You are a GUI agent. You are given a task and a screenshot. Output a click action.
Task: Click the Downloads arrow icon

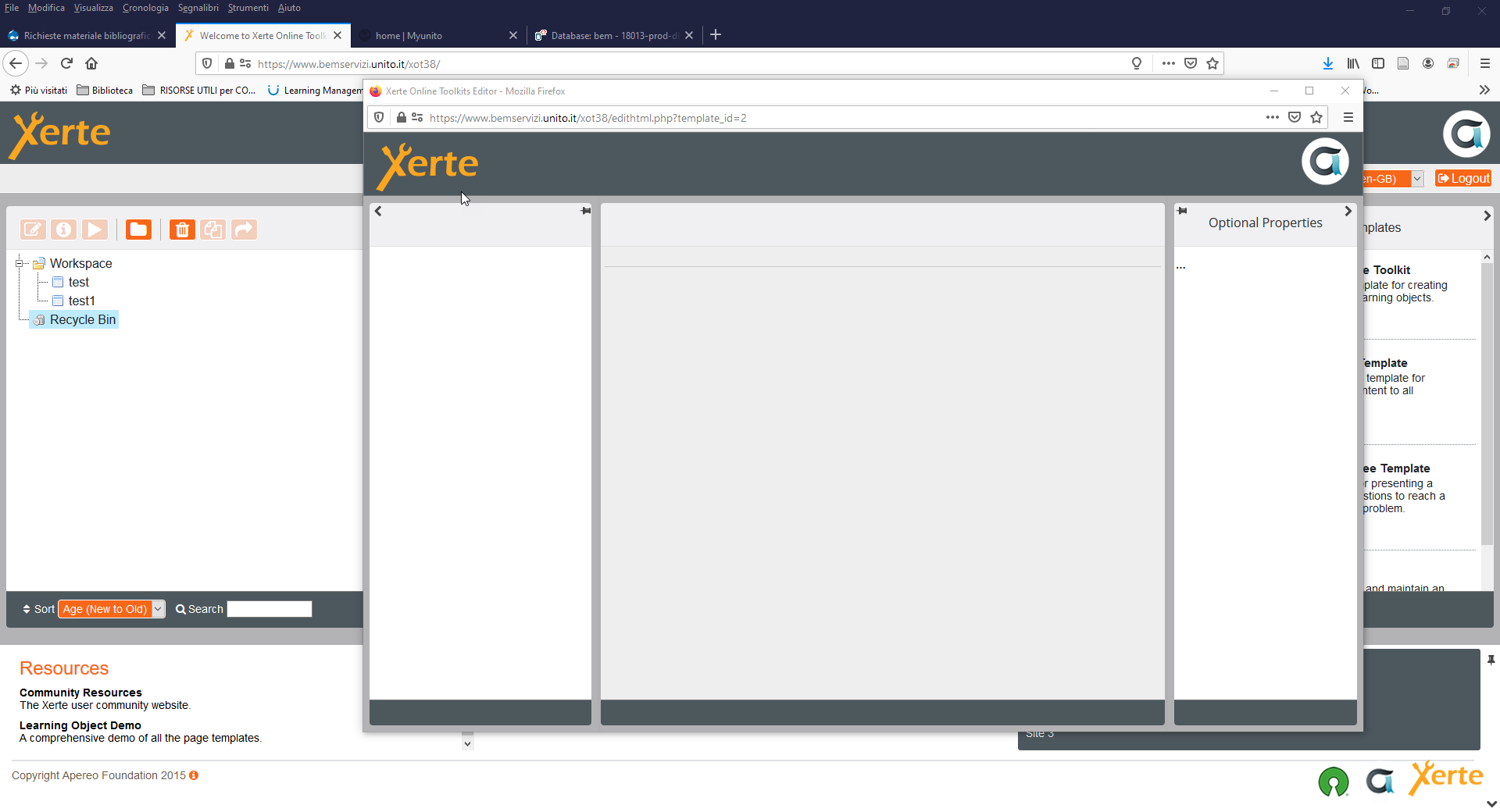(x=1327, y=63)
